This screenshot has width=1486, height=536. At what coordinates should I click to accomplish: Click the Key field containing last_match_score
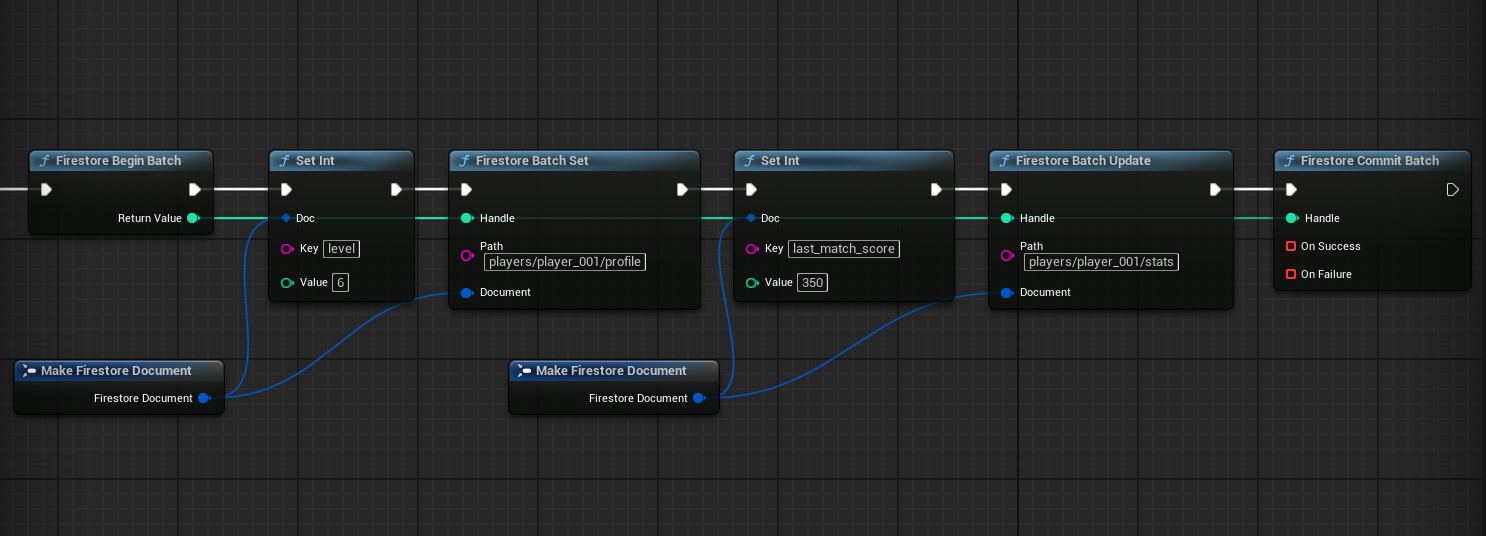843,249
